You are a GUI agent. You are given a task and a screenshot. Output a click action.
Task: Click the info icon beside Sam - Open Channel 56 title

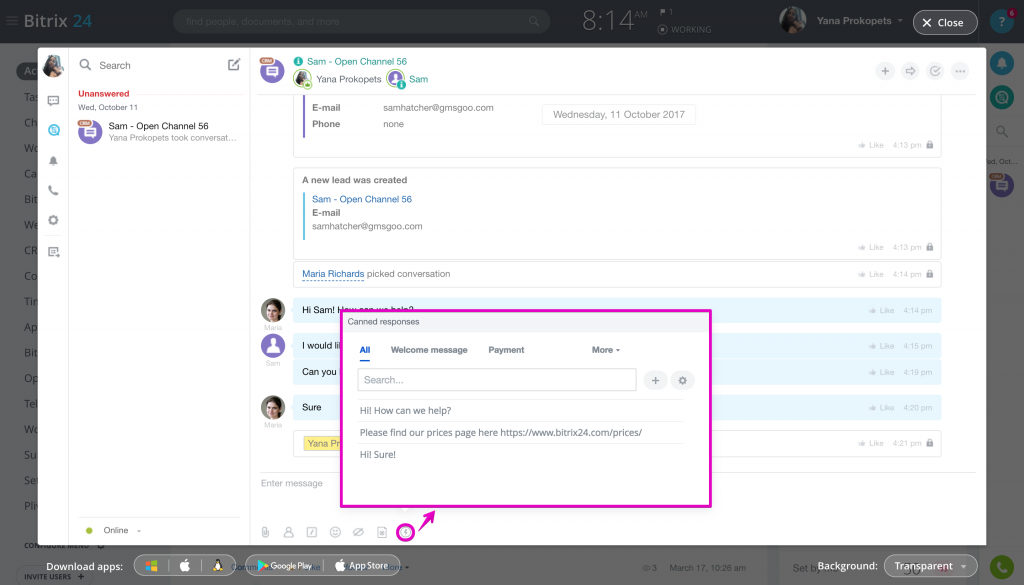point(298,61)
